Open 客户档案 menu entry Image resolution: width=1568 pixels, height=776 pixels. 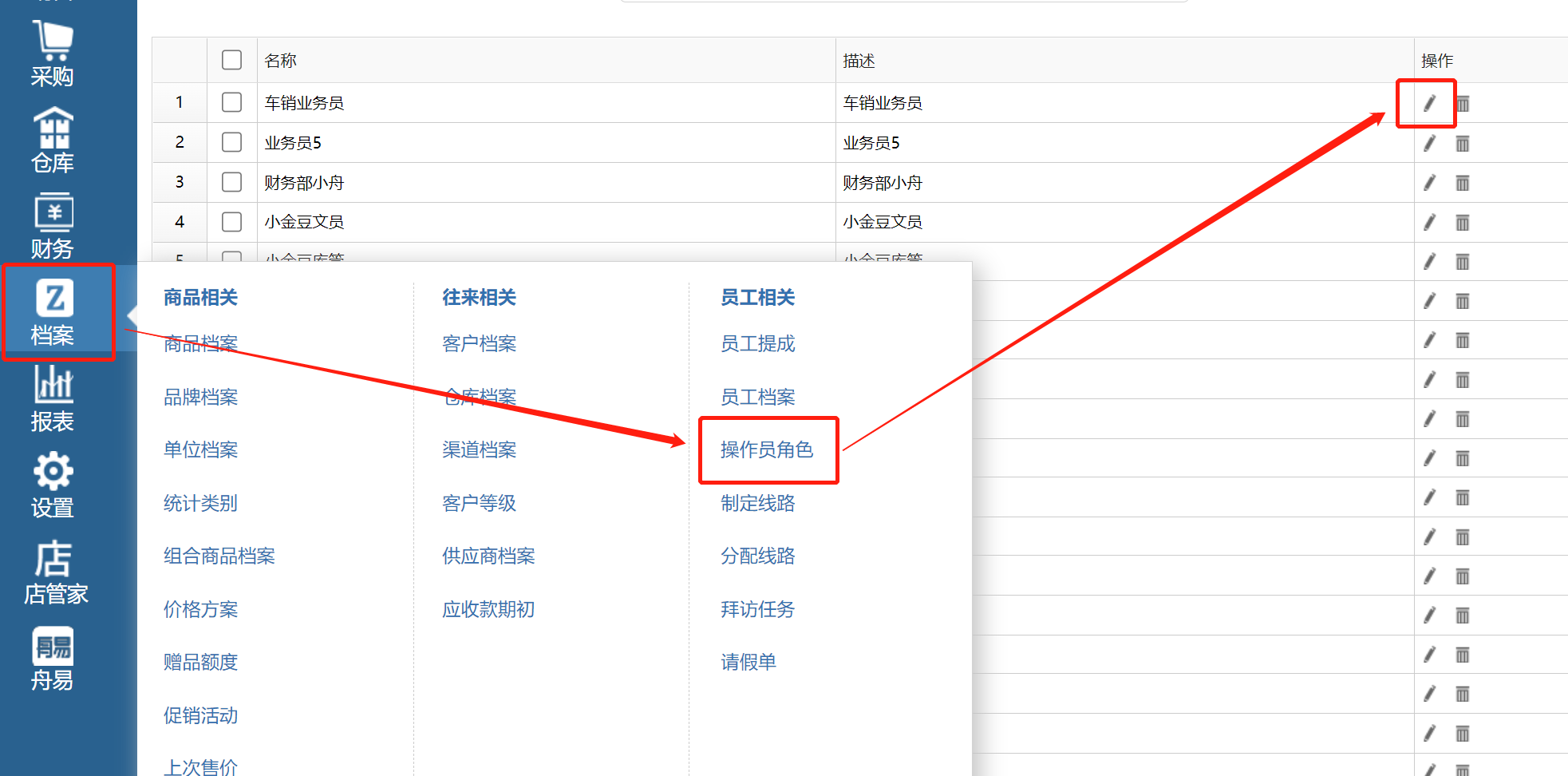click(479, 343)
